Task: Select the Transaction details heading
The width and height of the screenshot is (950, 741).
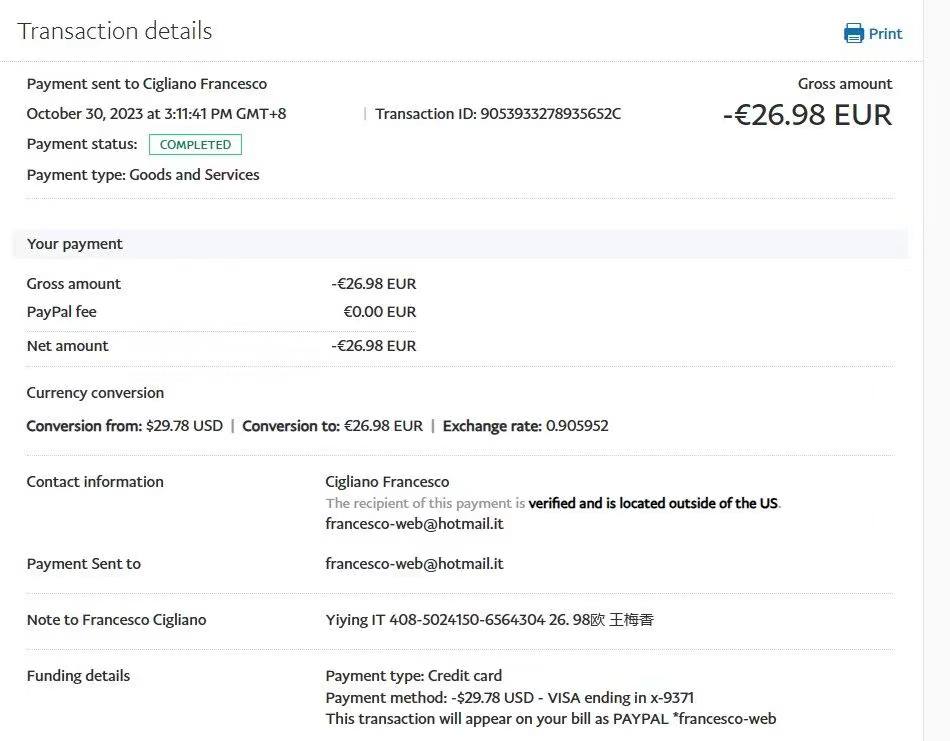Action: 115,31
